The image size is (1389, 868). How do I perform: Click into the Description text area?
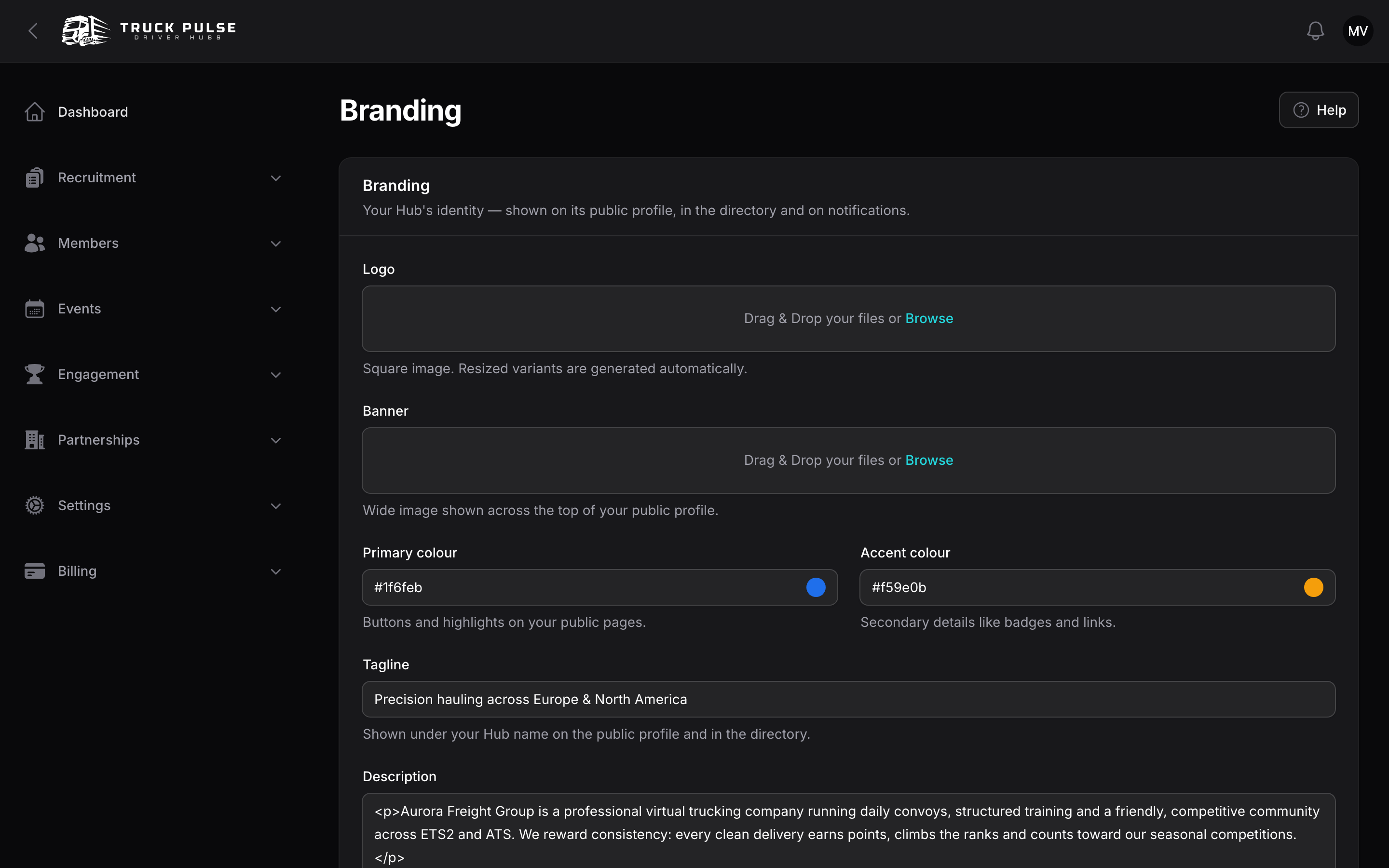click(x=848, y=831)
